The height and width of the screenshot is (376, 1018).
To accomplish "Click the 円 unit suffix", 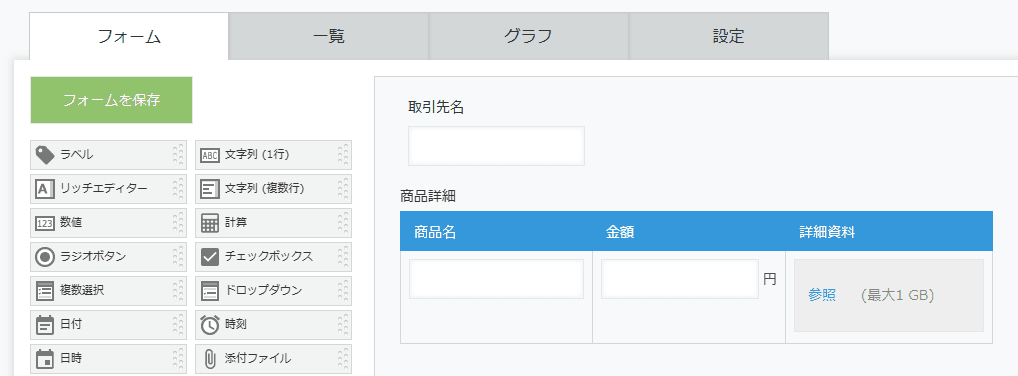I will [769, 279].
